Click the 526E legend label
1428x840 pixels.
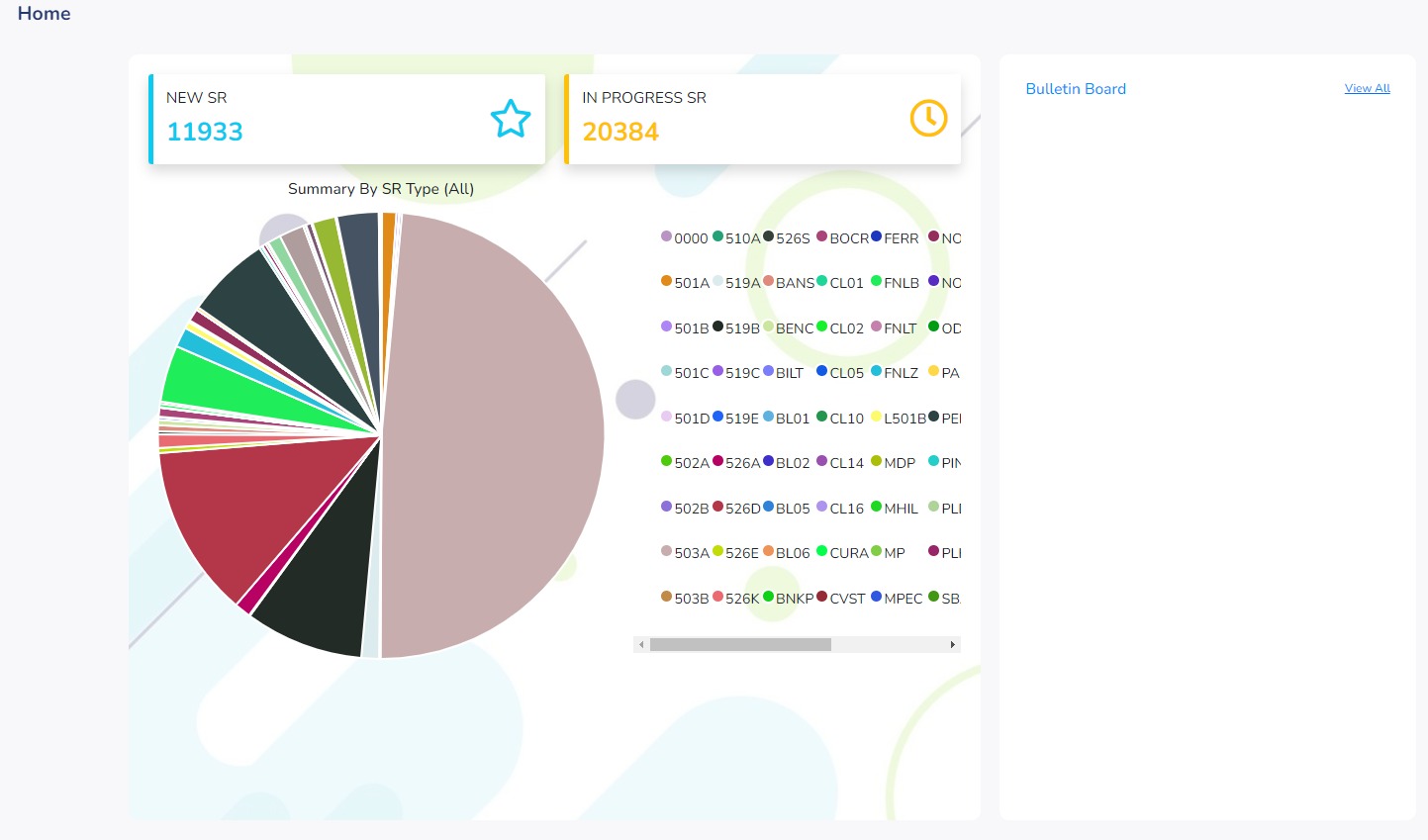(742, 553)
